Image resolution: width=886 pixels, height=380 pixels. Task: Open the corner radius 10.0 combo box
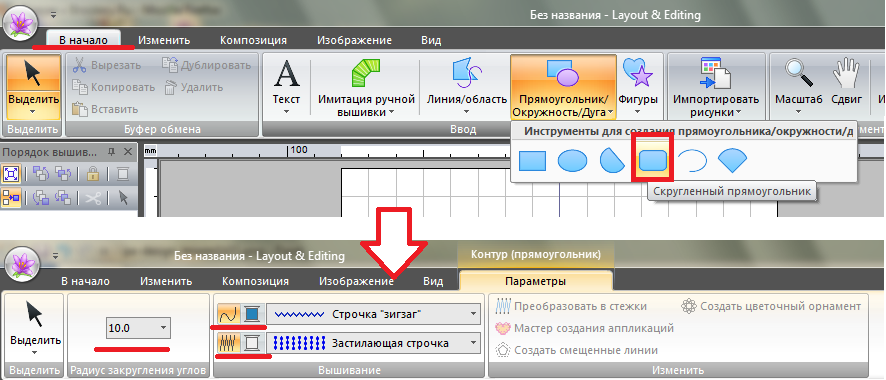coord(138,327)
